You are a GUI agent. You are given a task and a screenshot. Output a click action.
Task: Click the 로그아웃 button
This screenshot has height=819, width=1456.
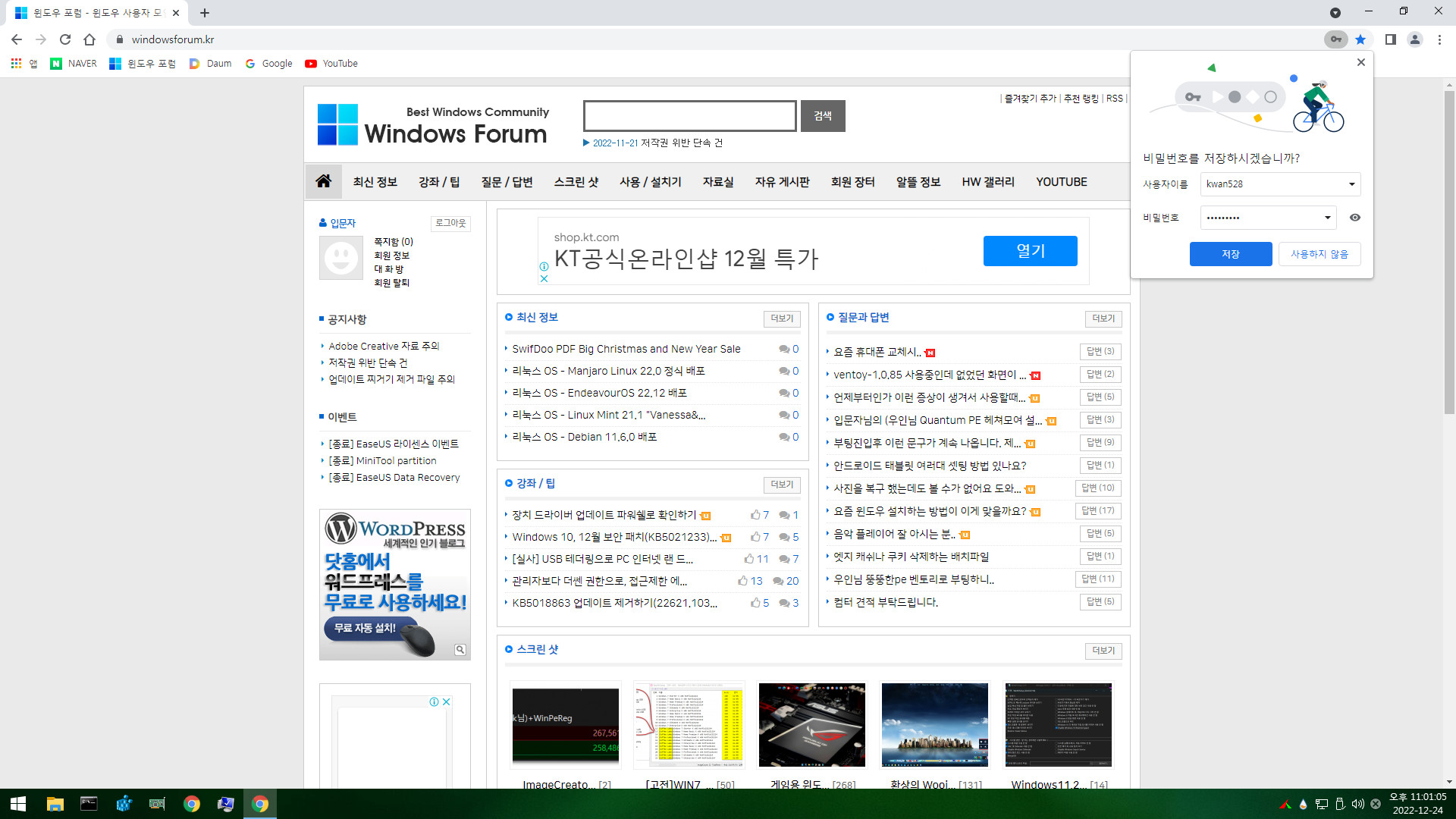coord(450,223)
